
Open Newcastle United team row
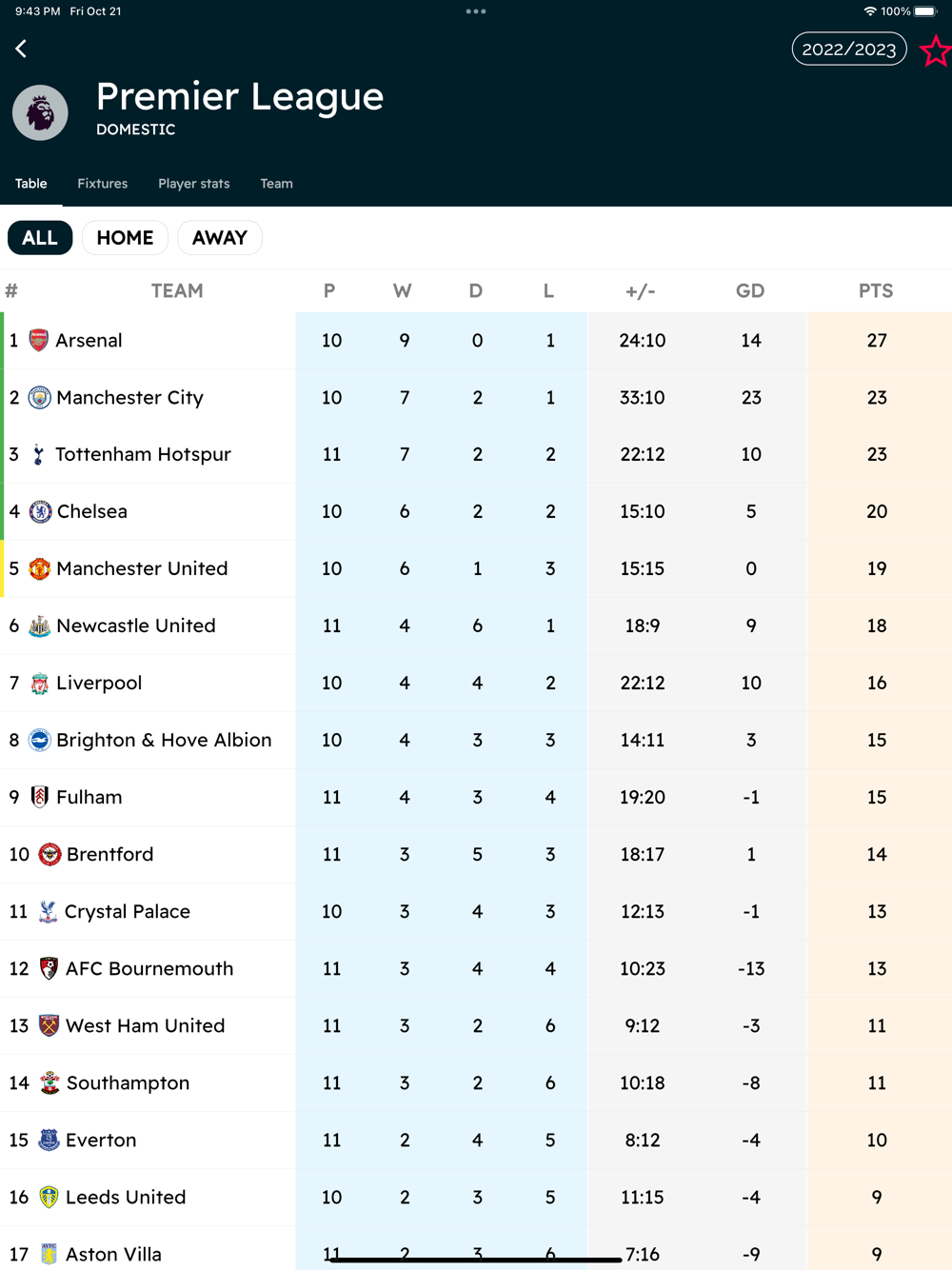(136, 626)
